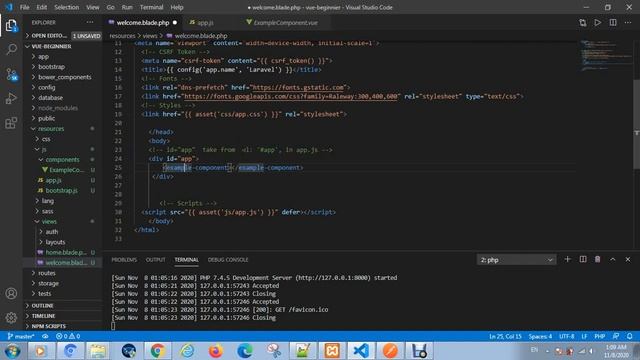
Task: Open the Selection menu
Action: tap(66, 7)
